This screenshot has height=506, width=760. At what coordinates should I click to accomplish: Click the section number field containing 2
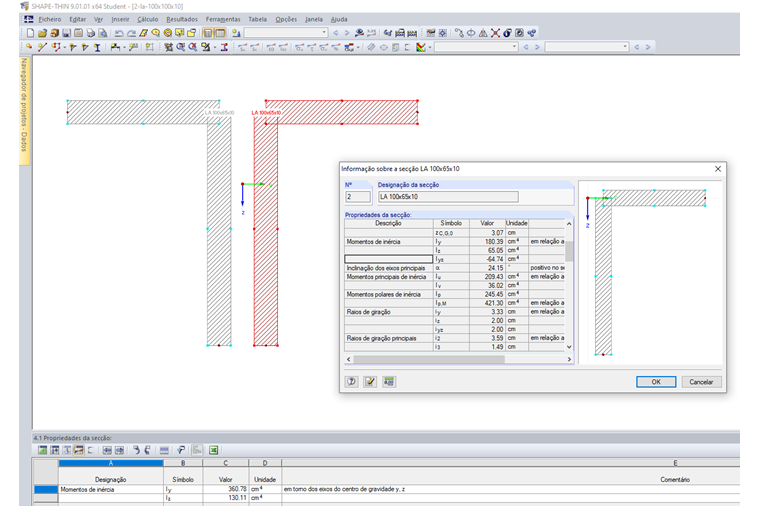[x=358, y=197]
